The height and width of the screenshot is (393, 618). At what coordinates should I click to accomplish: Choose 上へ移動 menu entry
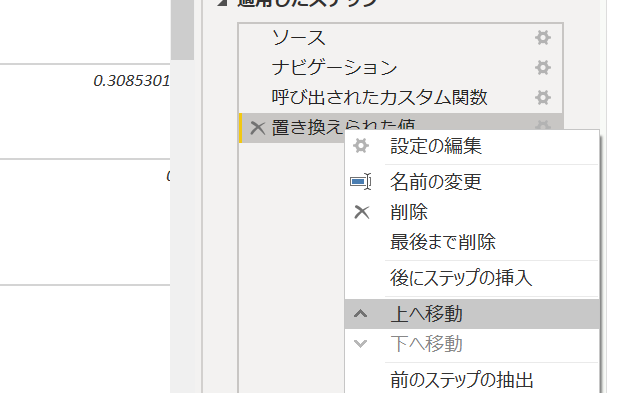(x=472, y=314)
